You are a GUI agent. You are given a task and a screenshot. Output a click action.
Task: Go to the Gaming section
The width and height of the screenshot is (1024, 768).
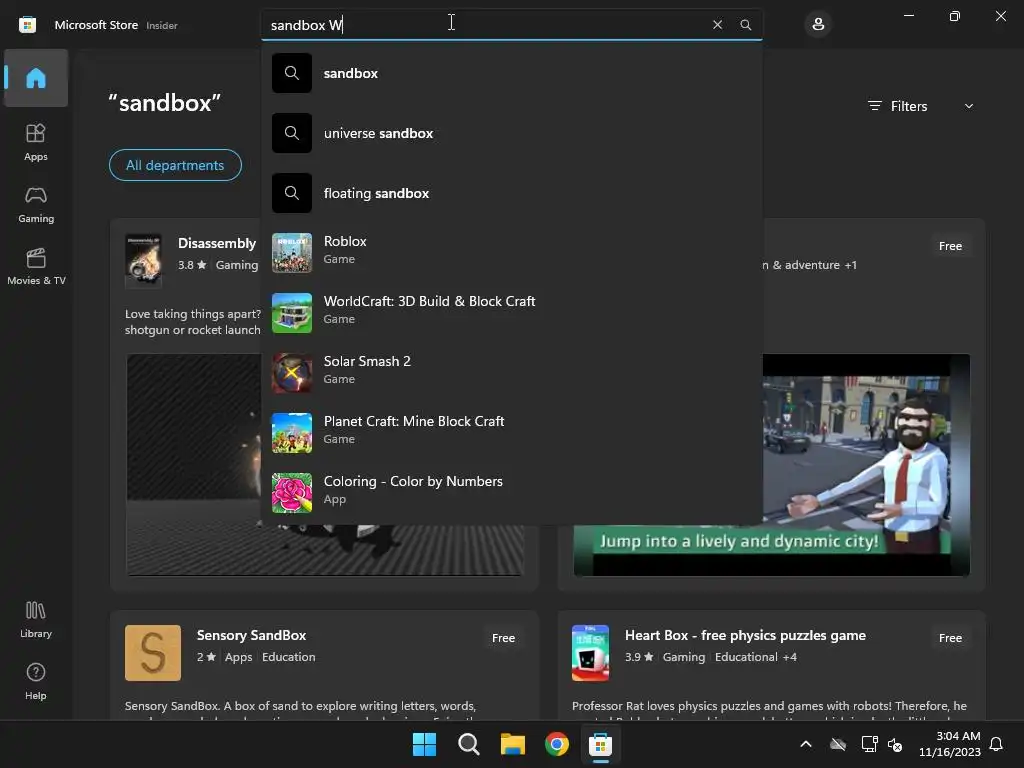[36, 204]
